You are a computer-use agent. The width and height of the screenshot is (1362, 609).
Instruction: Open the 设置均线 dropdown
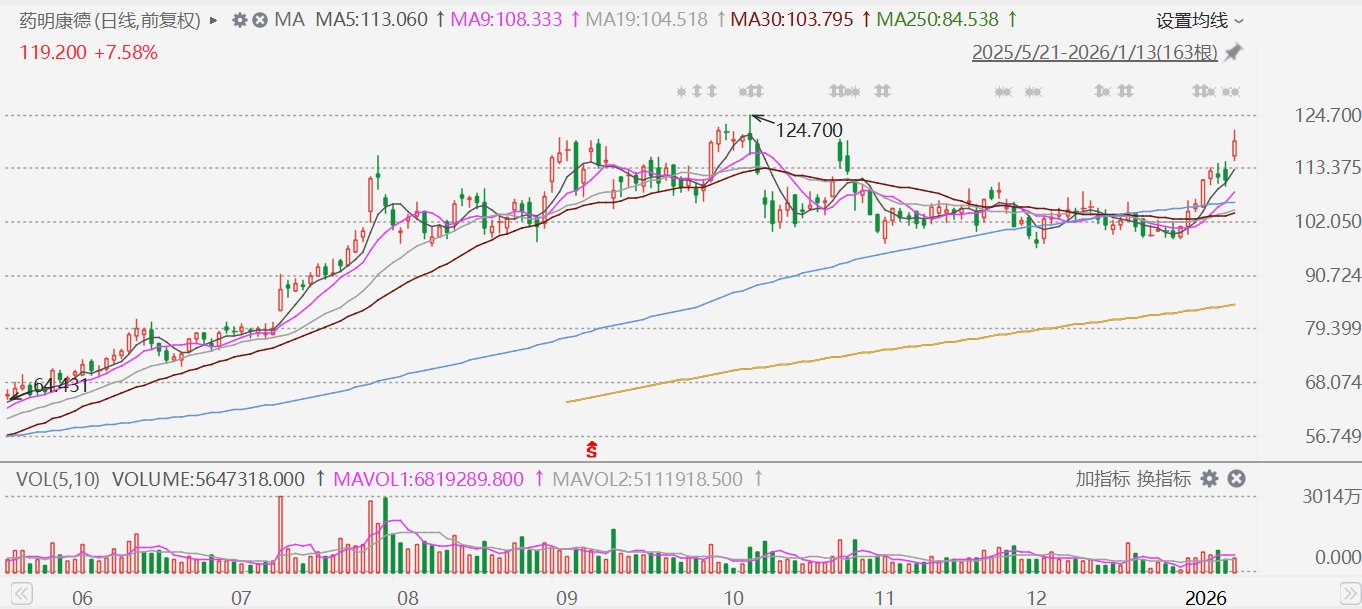[x=1200, y=20]
